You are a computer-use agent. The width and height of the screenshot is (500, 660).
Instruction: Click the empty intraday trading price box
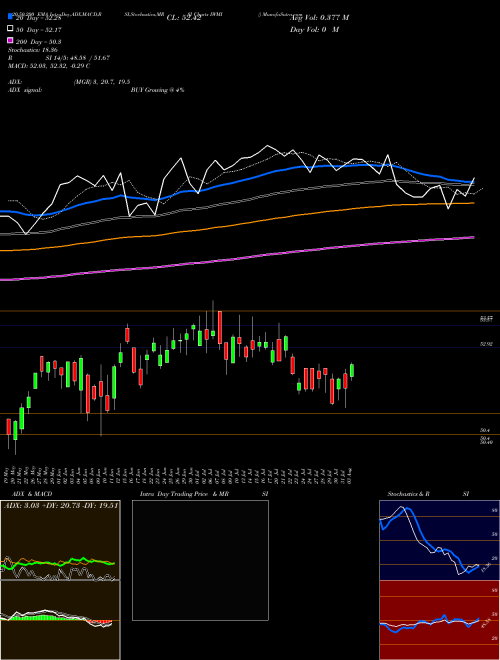pyautogui.click(x=200, y=560)
